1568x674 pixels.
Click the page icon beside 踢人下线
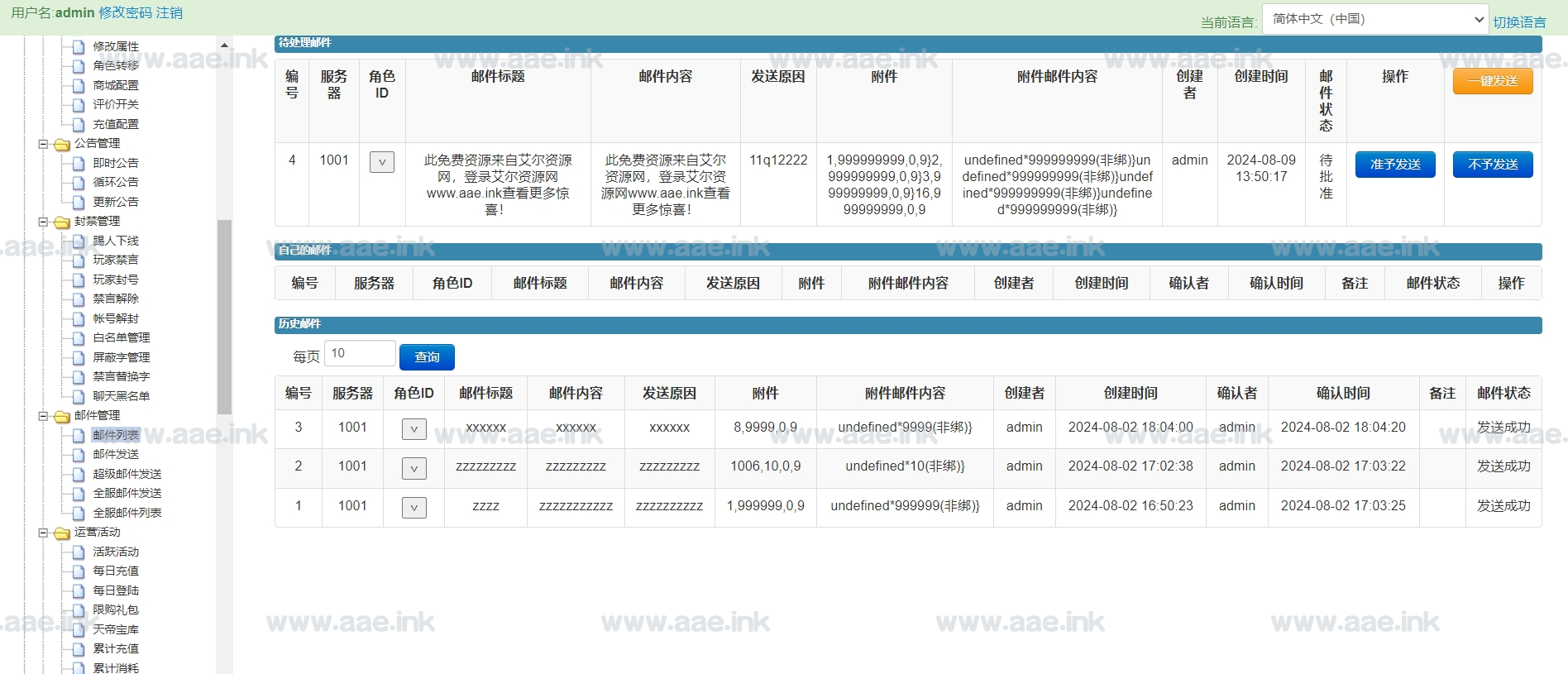pyautogui.click(x=79, y=241)
